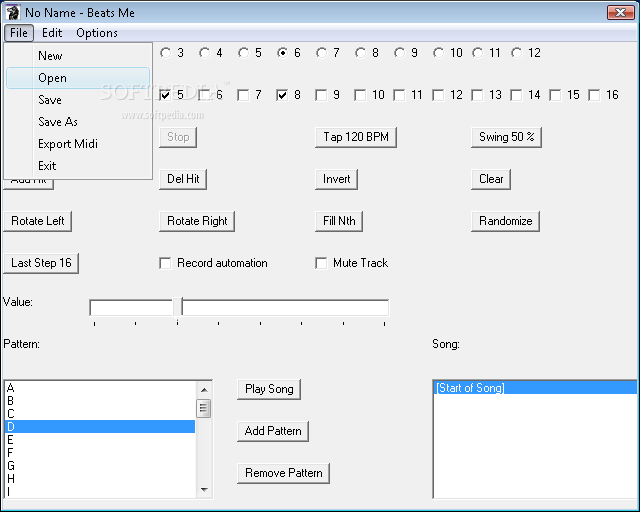Click the Play Song button

pyautogui.click(x=269, y=389)
